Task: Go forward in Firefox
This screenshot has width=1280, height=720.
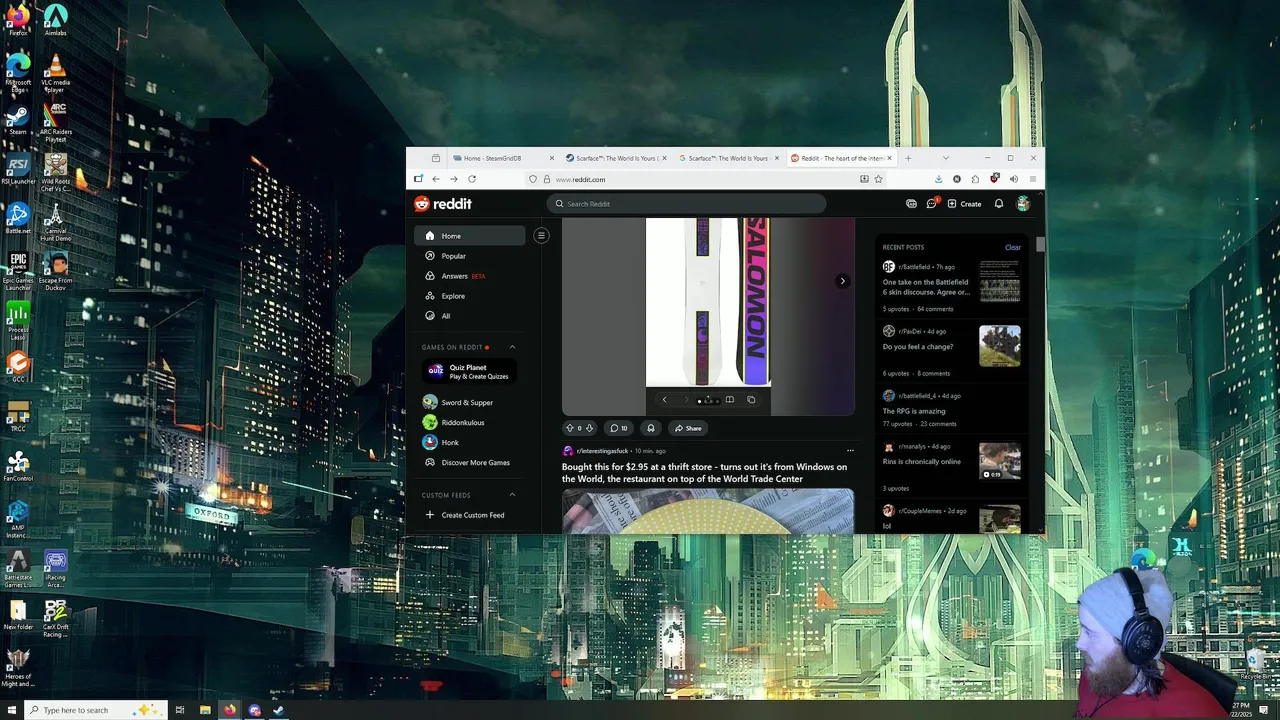Action: click(453, 179)
